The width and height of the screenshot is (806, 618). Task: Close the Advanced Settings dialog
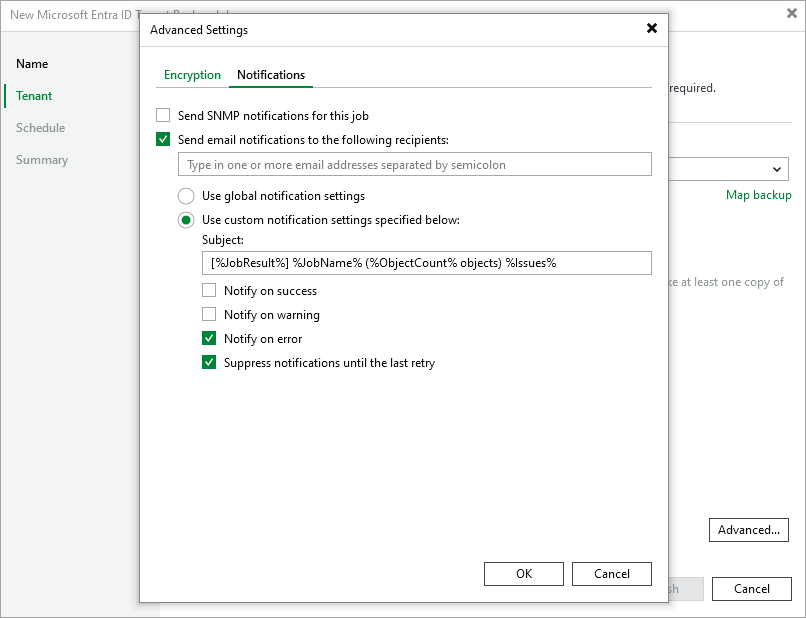point(652,29)
